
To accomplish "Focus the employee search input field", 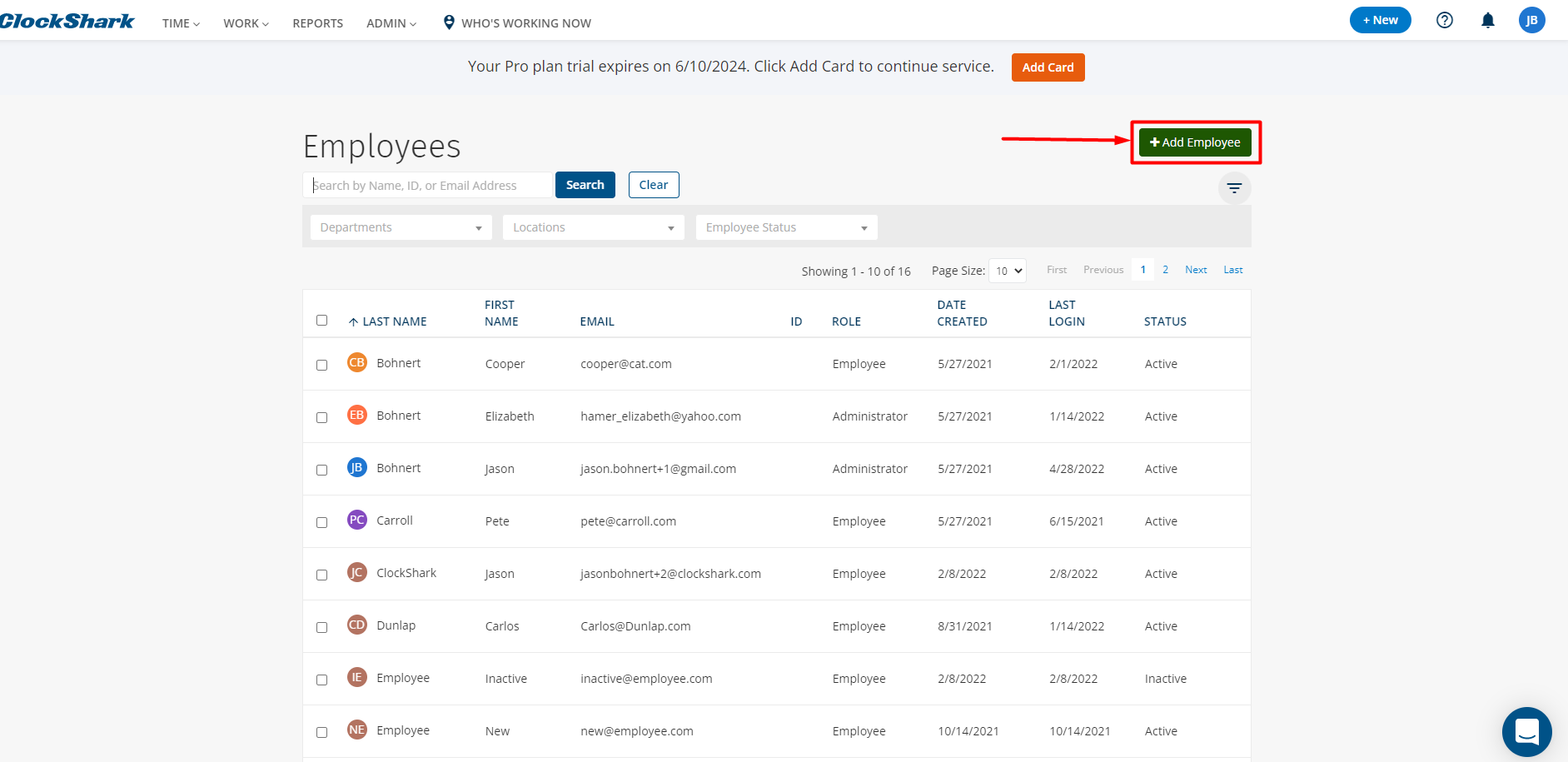I will click(428, 185).
